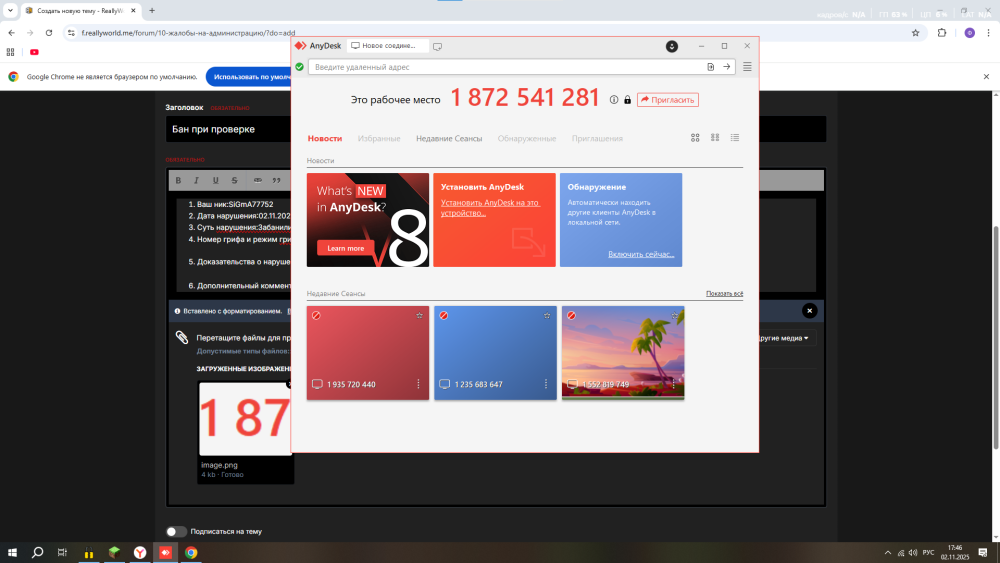Open the YouTube bookmark icon
This screenshot has height=563, width=1000.
[34, 52]
